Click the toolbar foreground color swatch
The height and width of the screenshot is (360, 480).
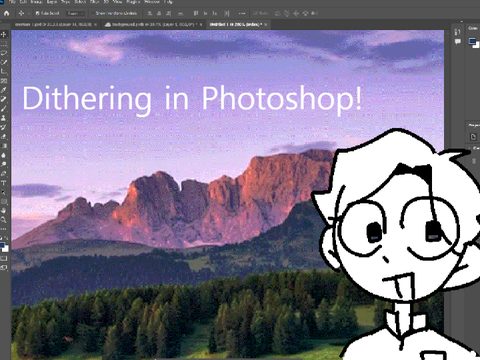(x=2, y=245)
